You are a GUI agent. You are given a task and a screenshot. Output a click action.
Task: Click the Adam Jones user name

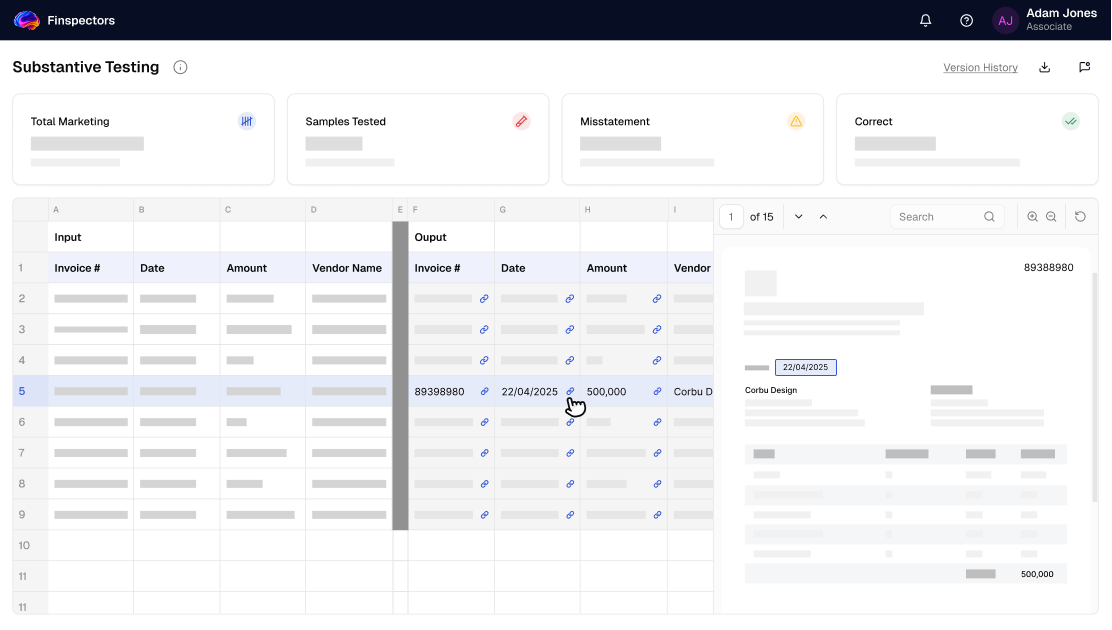click(x=1061, y=13)
